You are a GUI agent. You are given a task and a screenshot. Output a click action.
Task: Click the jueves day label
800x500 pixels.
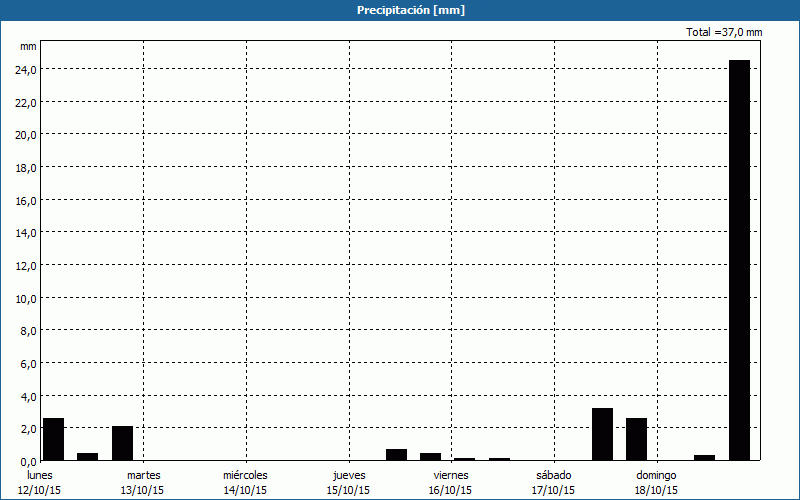tap(349, 476)
